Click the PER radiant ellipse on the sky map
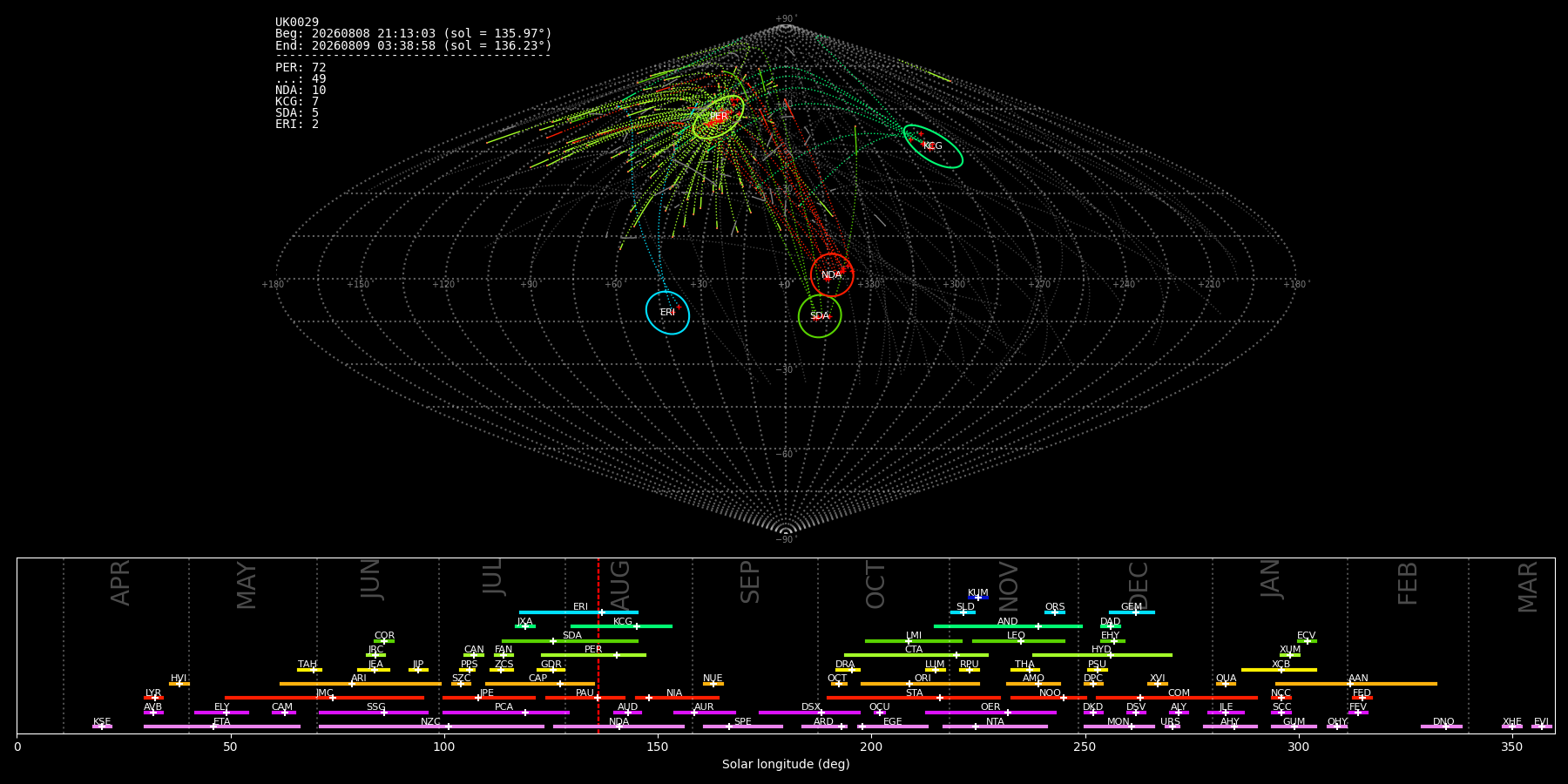Viewport: 1568px width, 784px height. (x=718, y=117)
